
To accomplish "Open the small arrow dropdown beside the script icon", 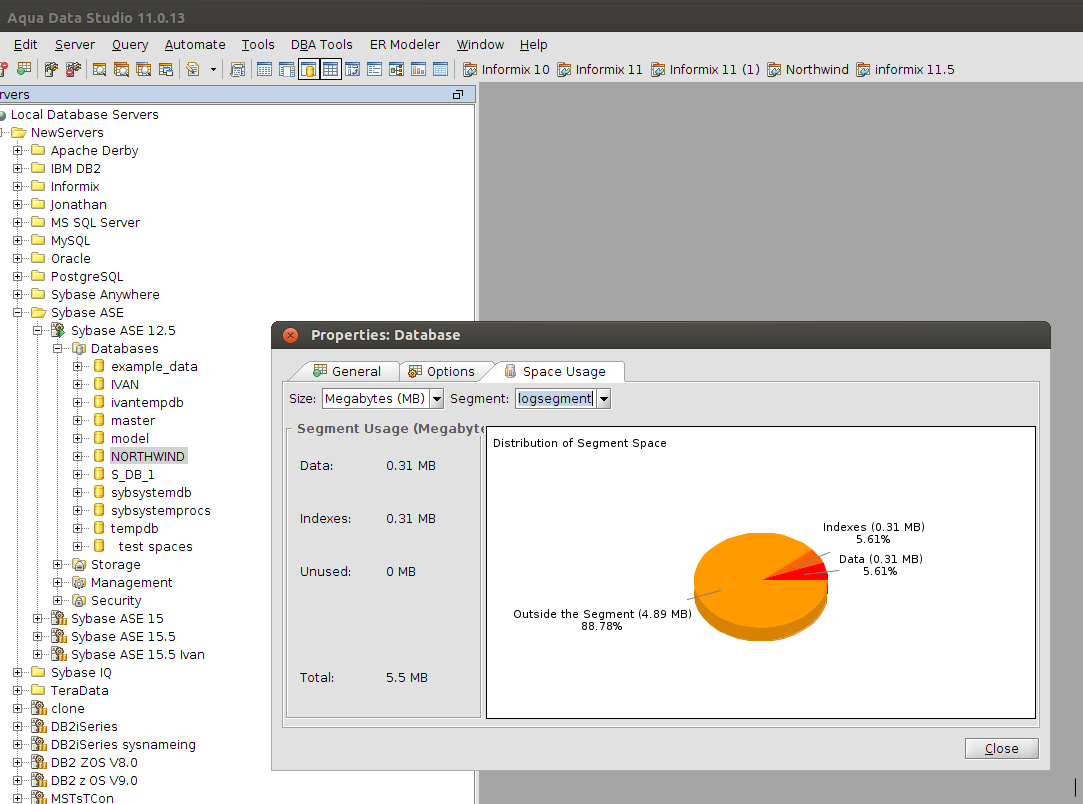I will tap(213, 69).
